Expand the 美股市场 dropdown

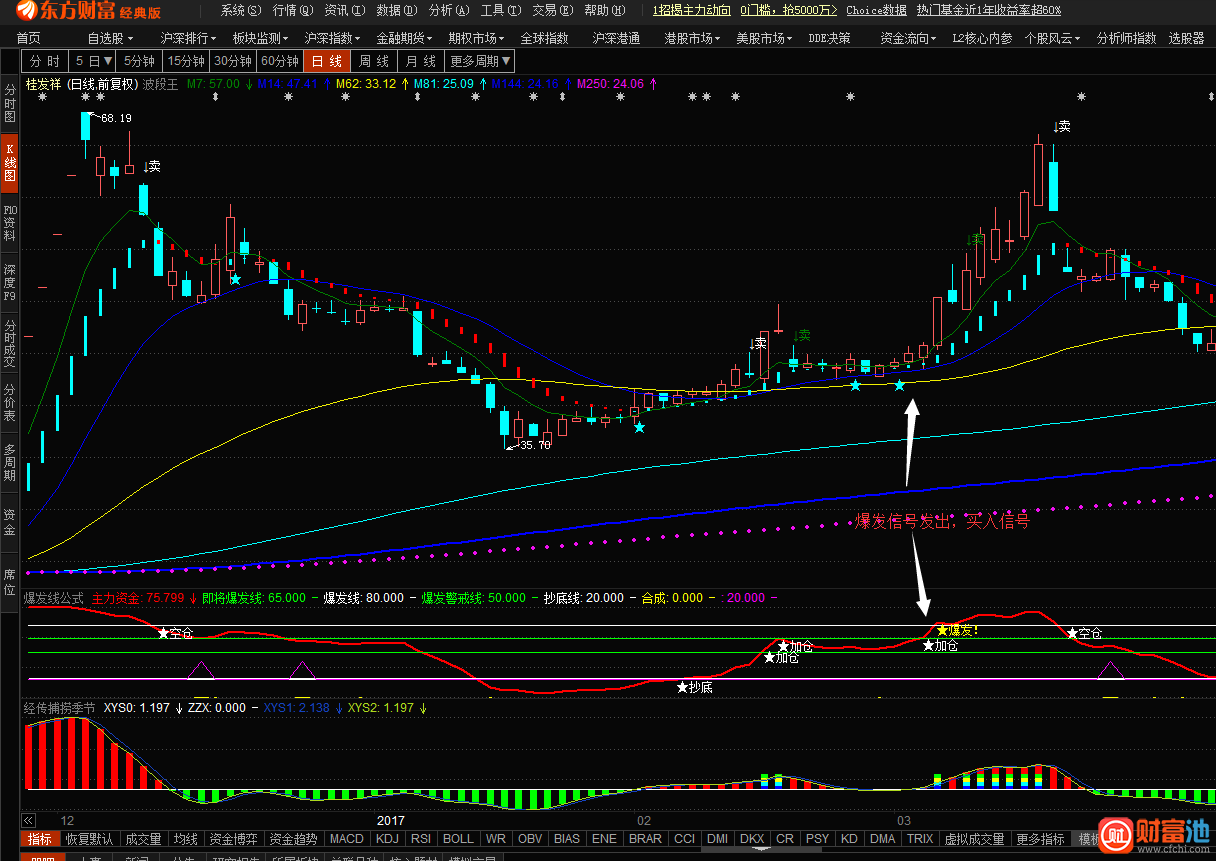pos(766,38)
